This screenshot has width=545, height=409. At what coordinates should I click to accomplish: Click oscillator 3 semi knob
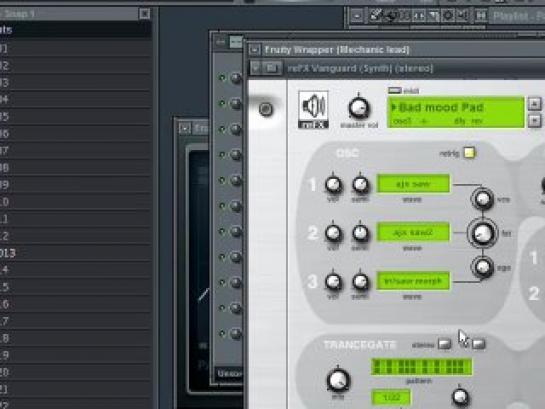pos(360,281)
